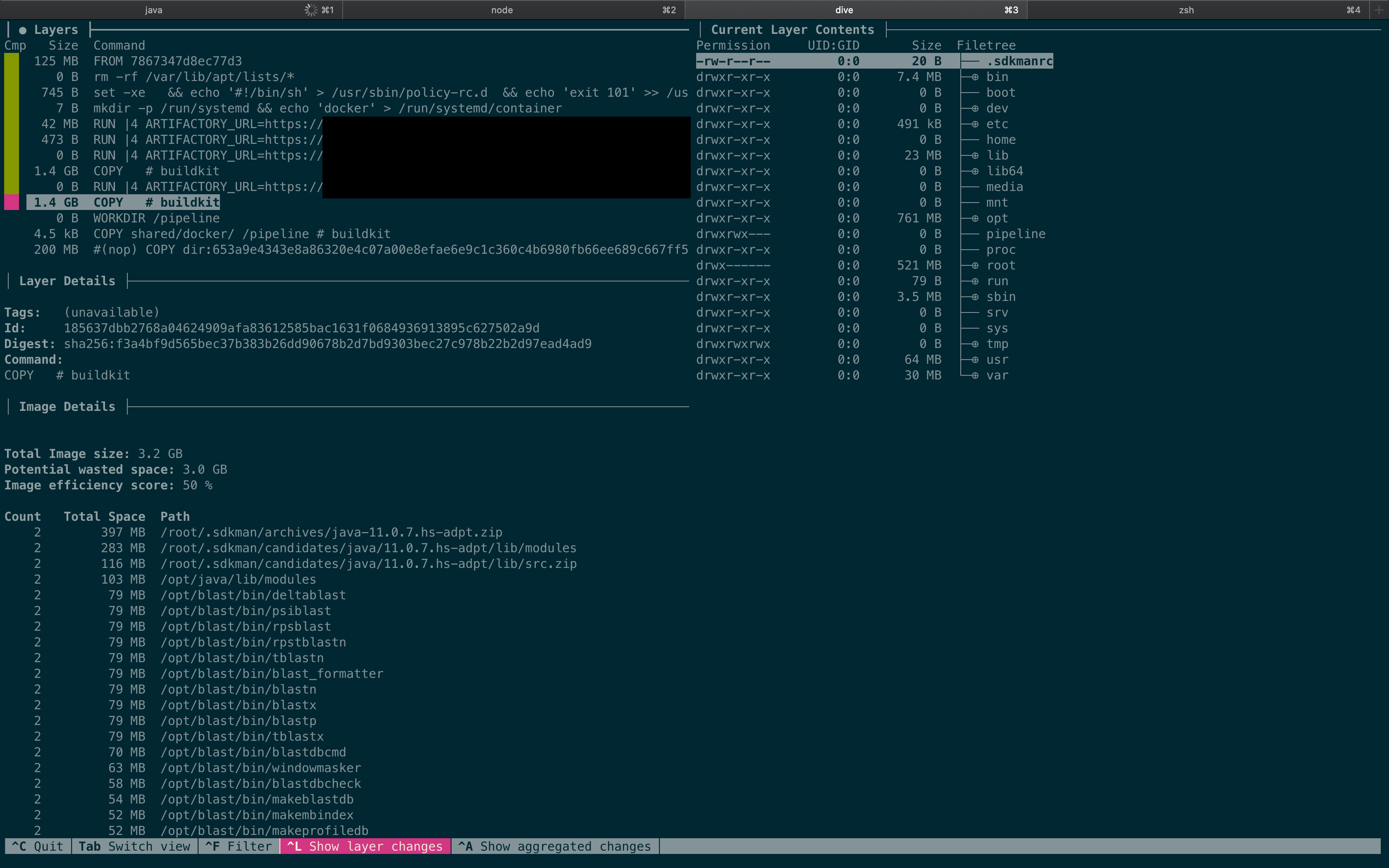Viewport: 1389px width, 868px height.
Task: Click the pink compare marker beside selected layer
Action: 12,202
